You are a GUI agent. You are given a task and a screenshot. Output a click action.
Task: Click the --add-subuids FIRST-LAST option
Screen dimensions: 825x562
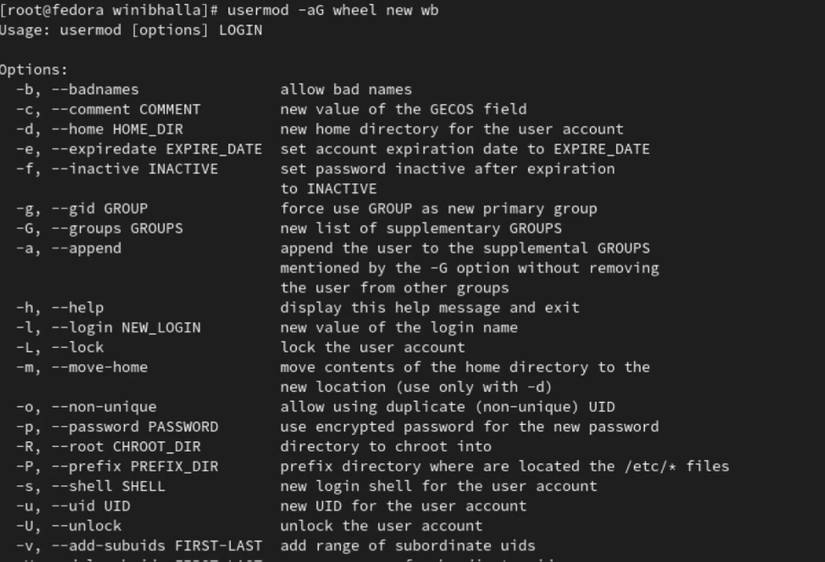[x=139, y=545]
